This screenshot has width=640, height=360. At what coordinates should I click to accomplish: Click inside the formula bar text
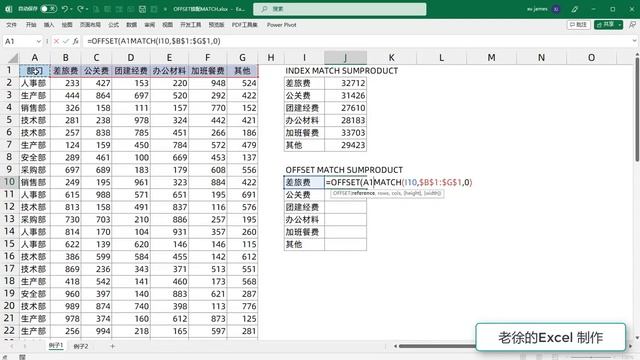point(154,41)
